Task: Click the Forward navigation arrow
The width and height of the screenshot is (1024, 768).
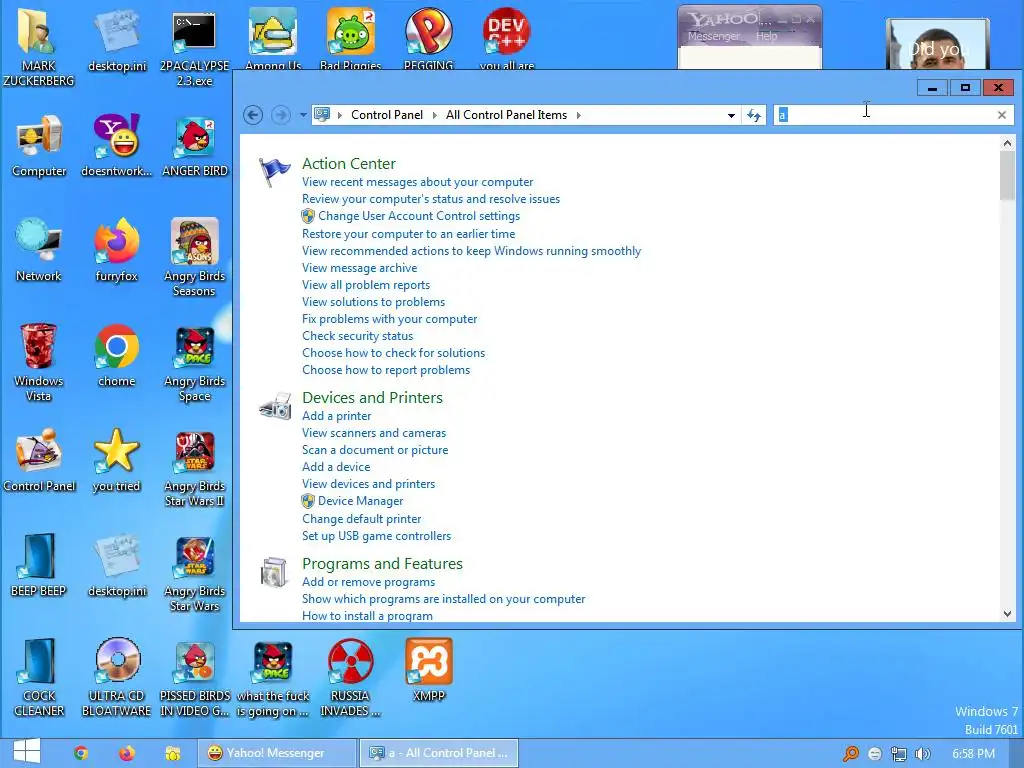Action: pos(281,115)
